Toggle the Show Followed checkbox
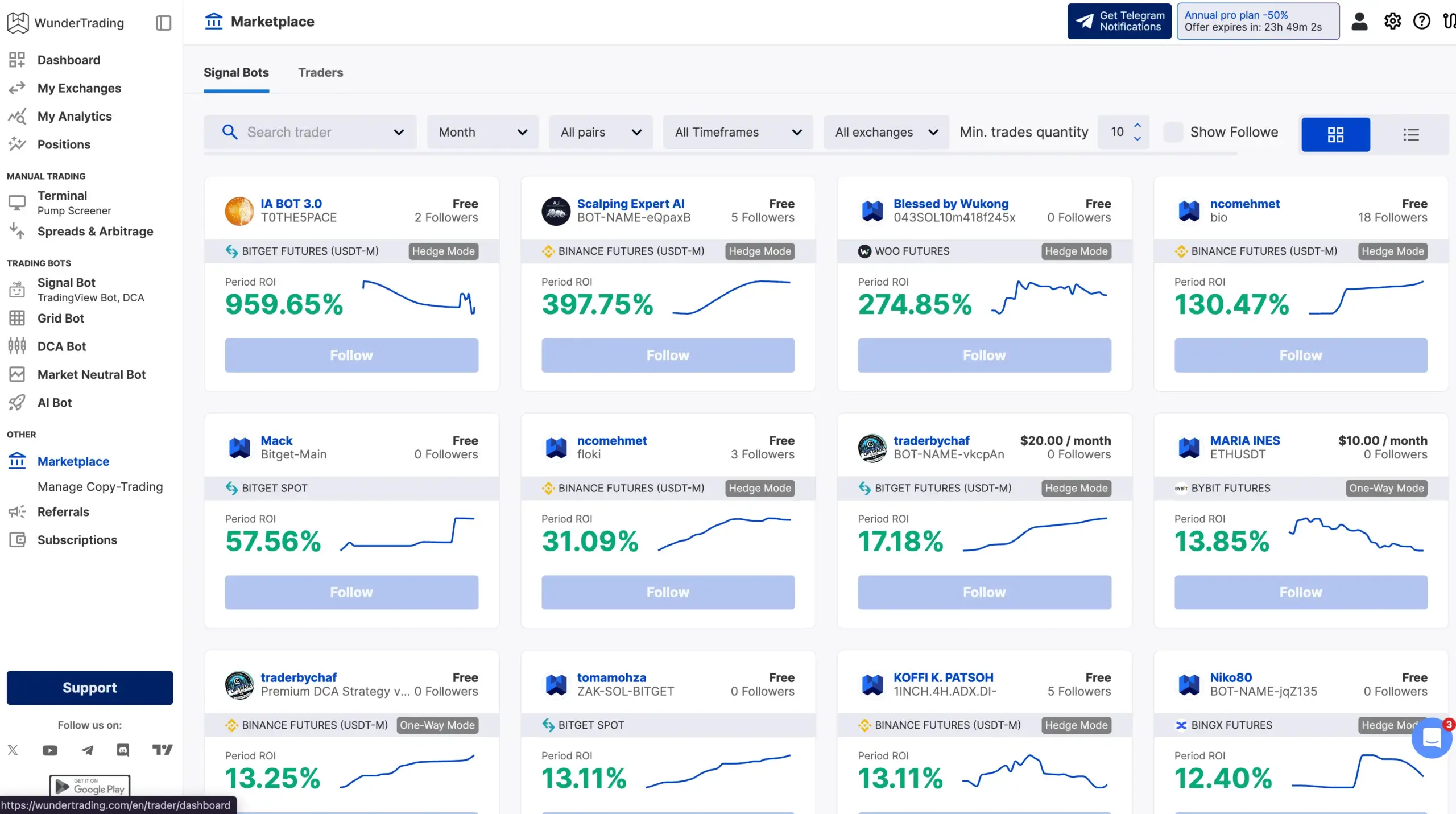This screenshot has height=814, width=1456. 1173,132
